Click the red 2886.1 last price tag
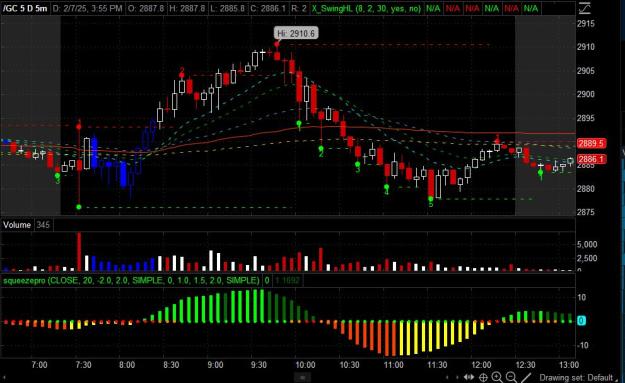 592,159
